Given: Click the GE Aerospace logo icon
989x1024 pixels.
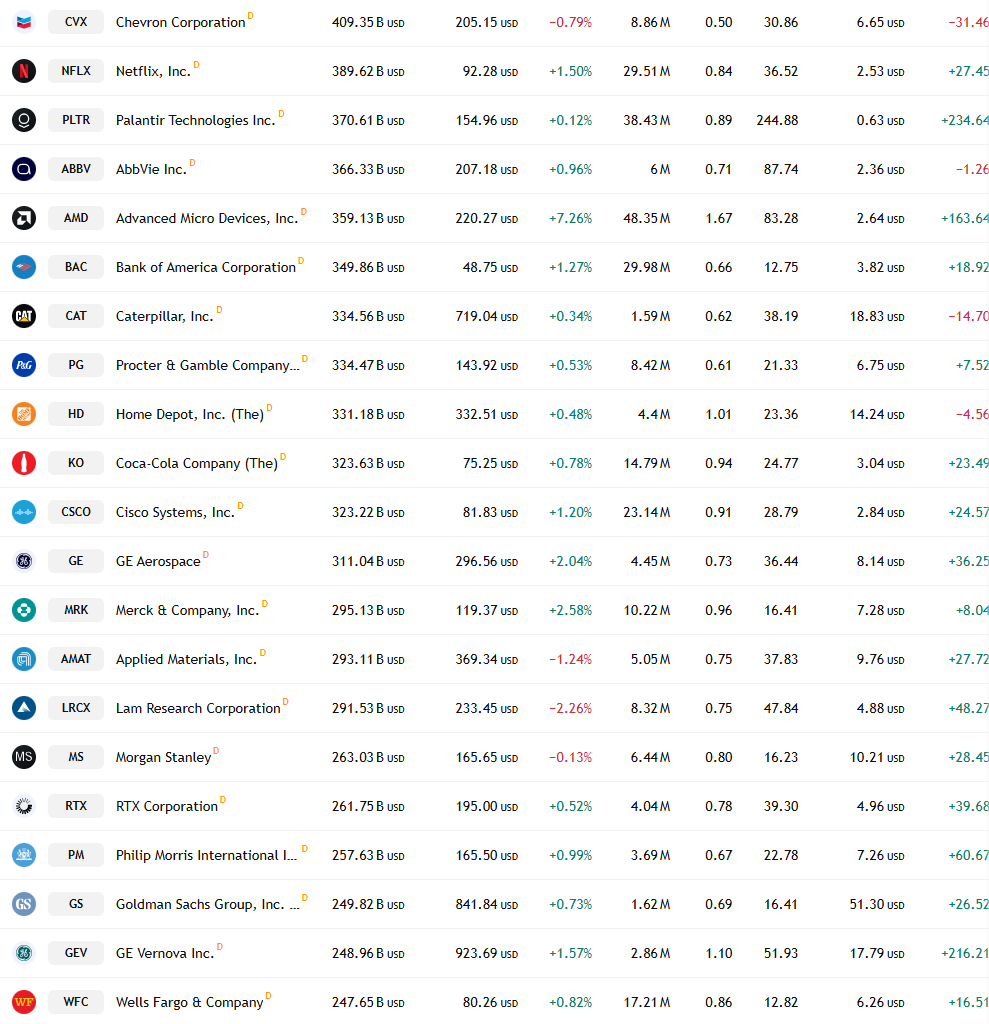Looking at the screenshot, I should [24, 561].
